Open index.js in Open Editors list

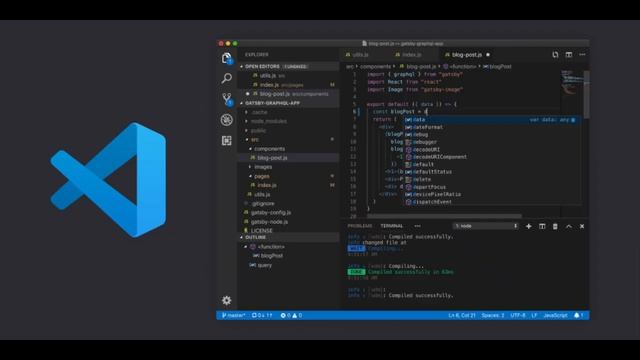click(x=288, y=85)
